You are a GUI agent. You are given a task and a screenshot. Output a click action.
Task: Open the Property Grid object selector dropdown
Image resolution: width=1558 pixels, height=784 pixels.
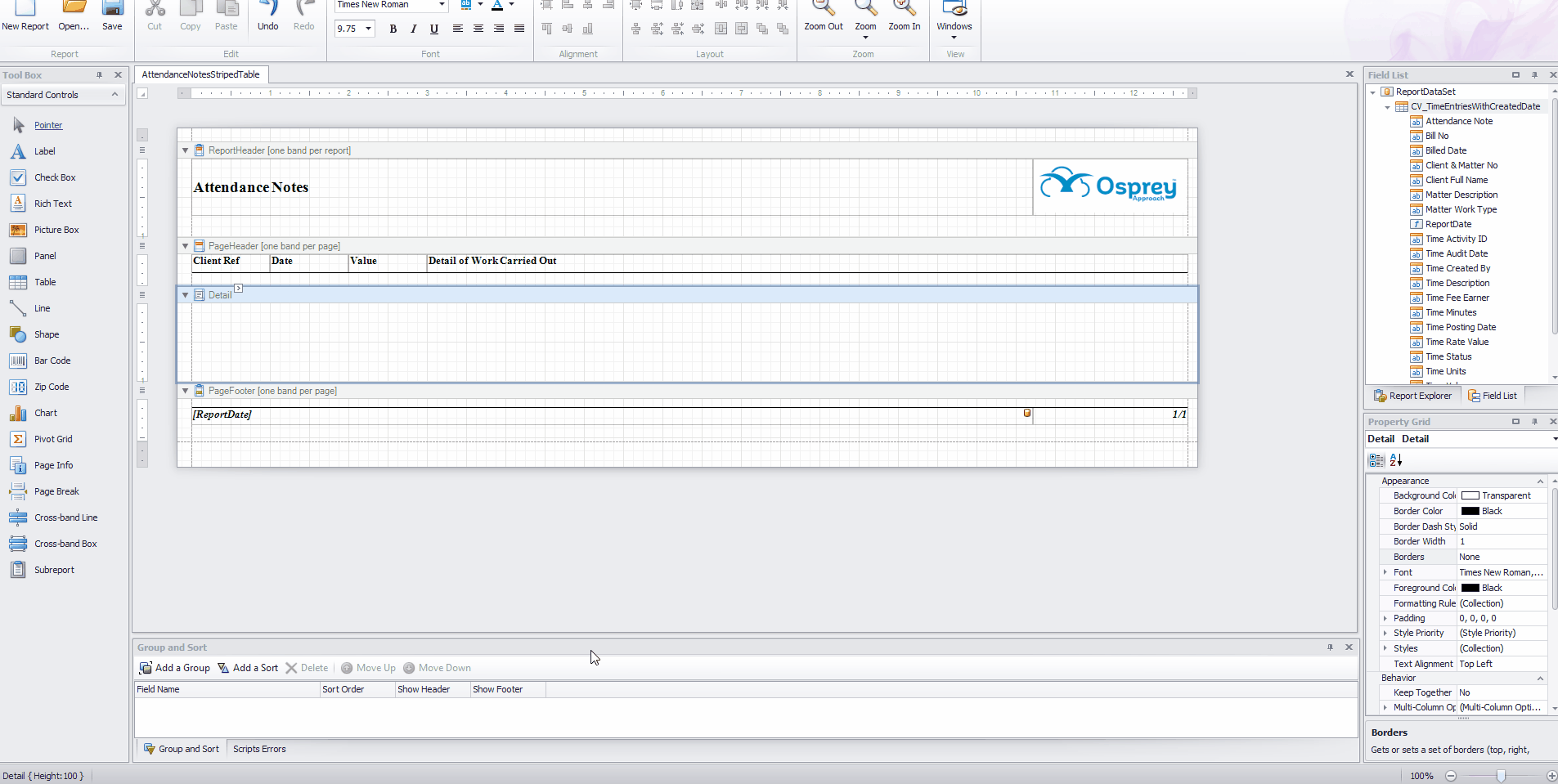pos(1554,439)
